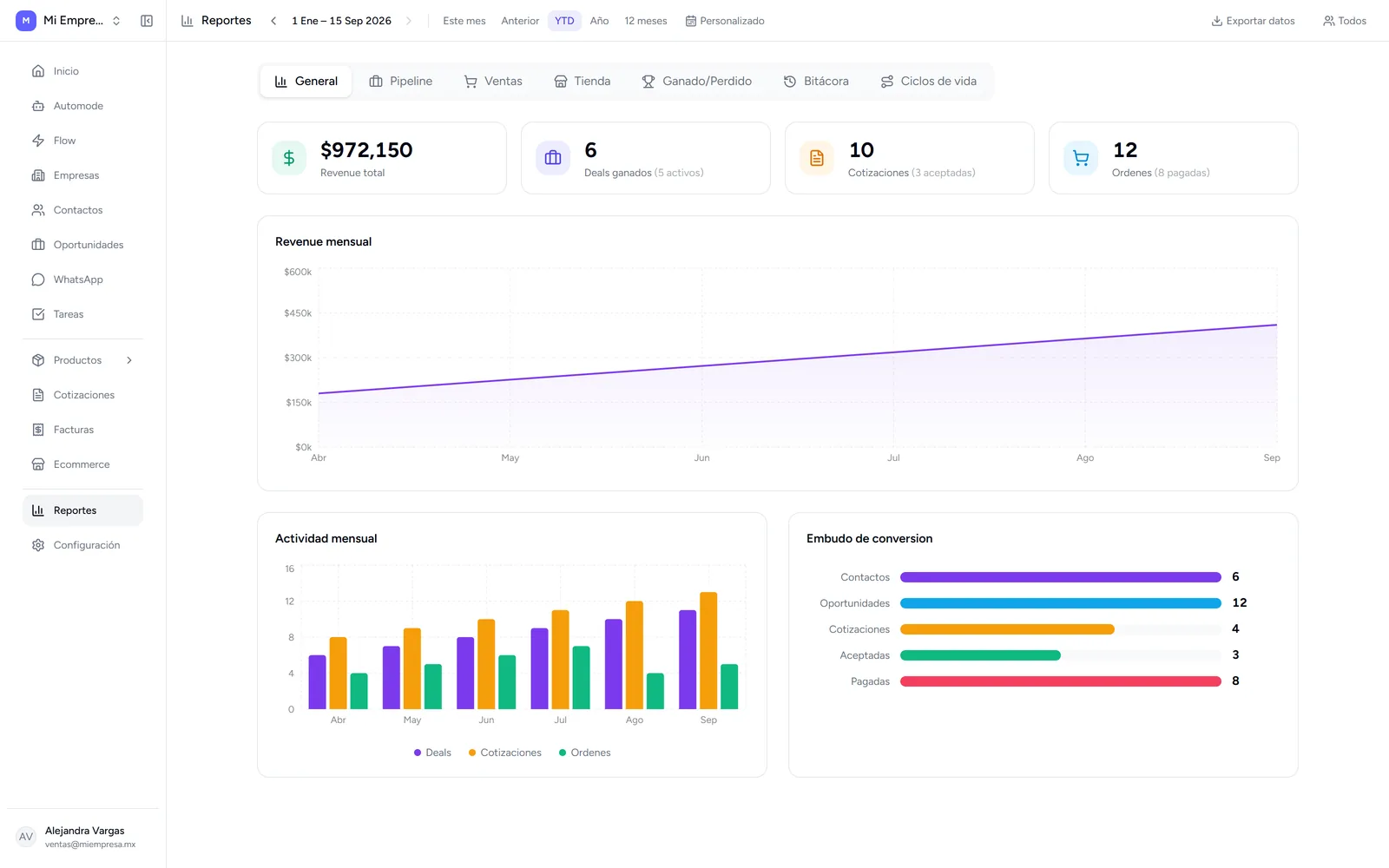Go to next date range
This screenshot has height=868, width=1389.
tap(409, 21)
